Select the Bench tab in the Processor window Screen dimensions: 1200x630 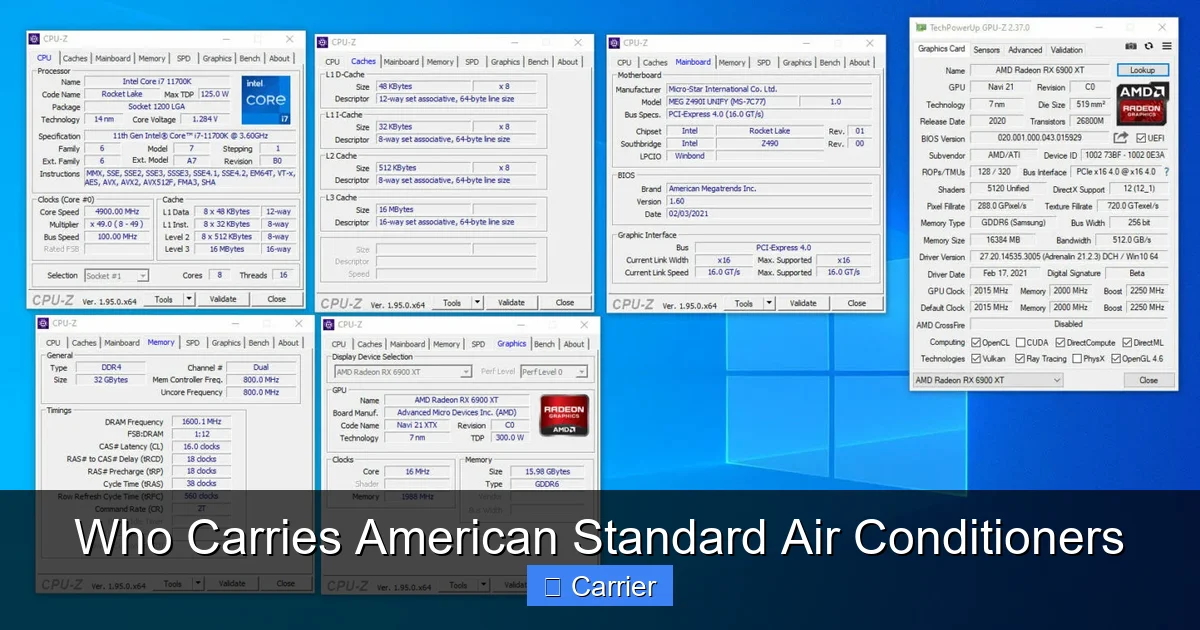(250, 58)
